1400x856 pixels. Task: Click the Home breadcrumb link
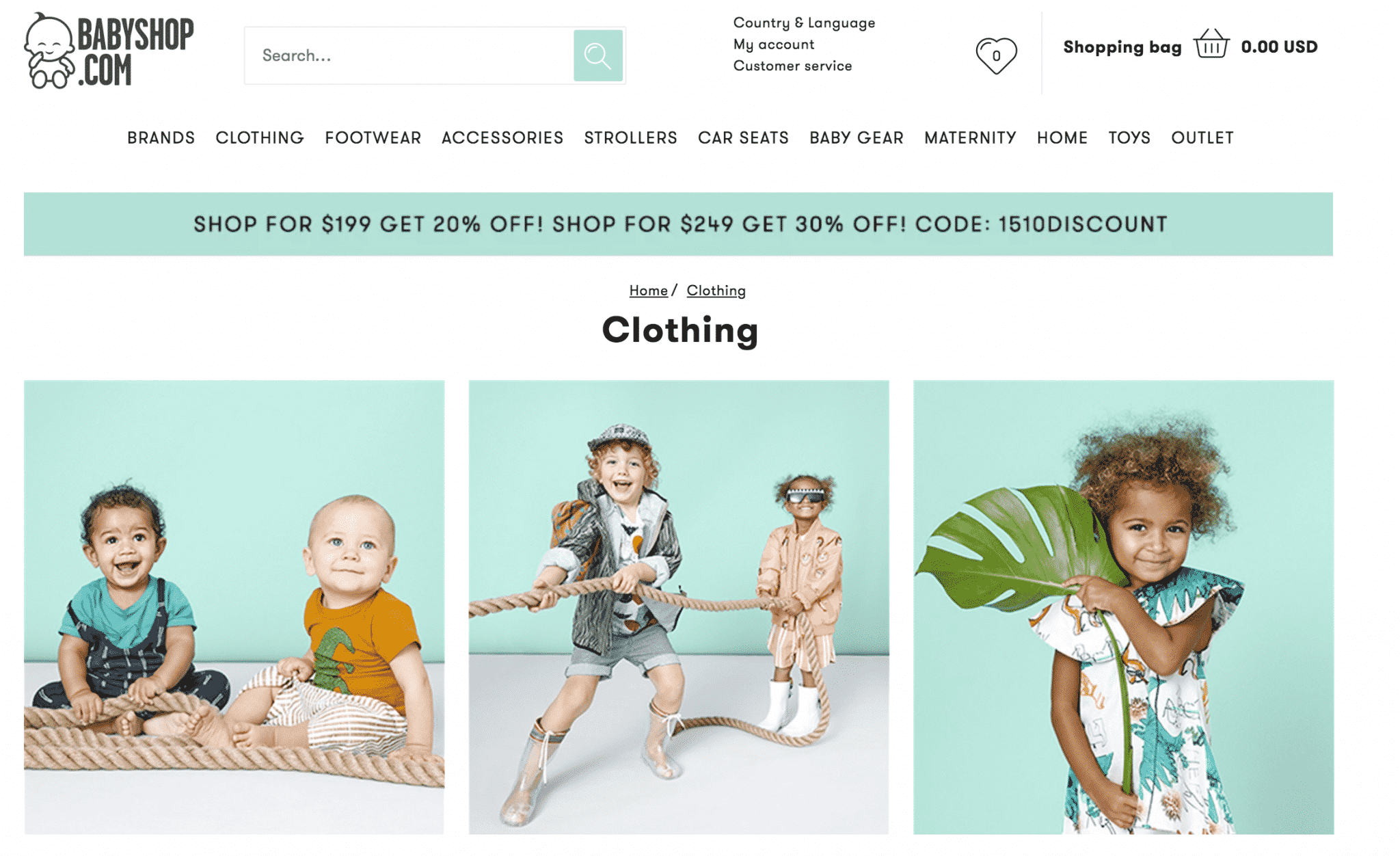[648, 291]
